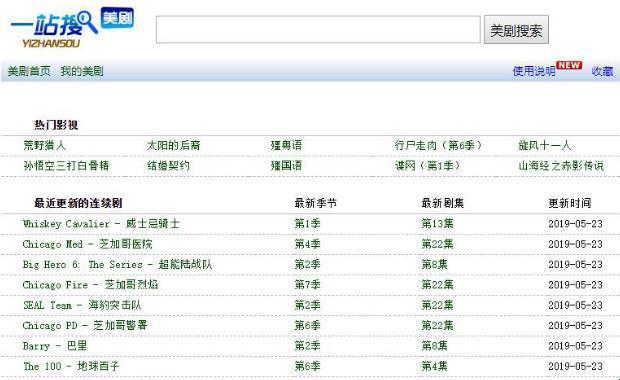Open hot title 孙悟空三打白骨精
Viewport: 620px width, 380px height.
coord(66,165)
